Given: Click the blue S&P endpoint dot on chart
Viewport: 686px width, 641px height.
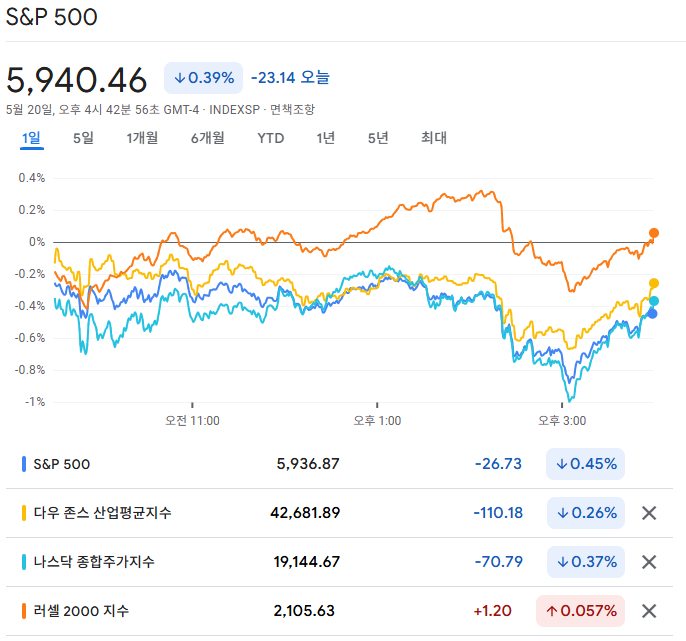Looking at the screenshot, I should click(652, 313).
